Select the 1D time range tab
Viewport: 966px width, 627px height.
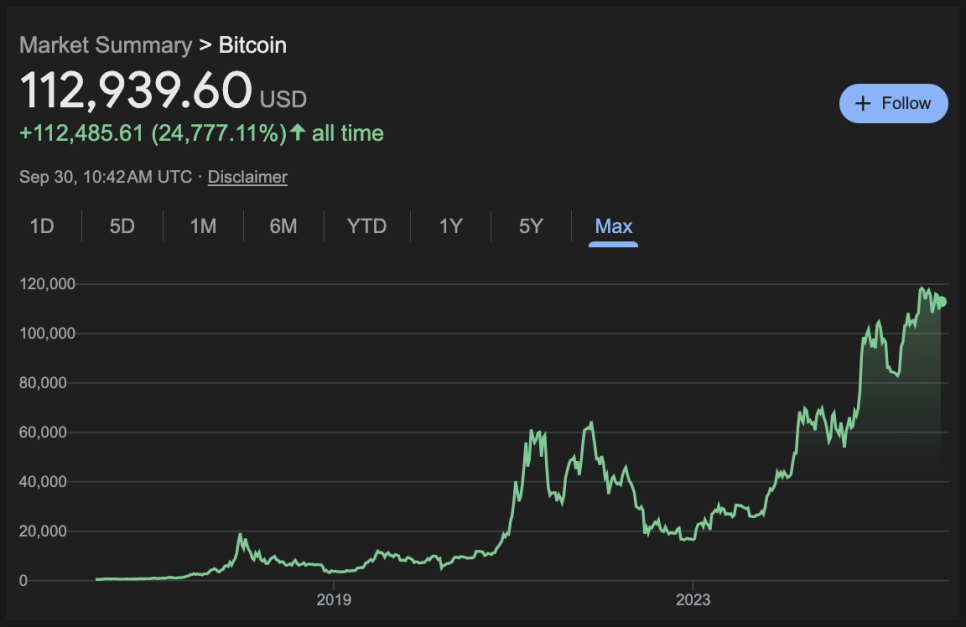click(x=42, y=226)
